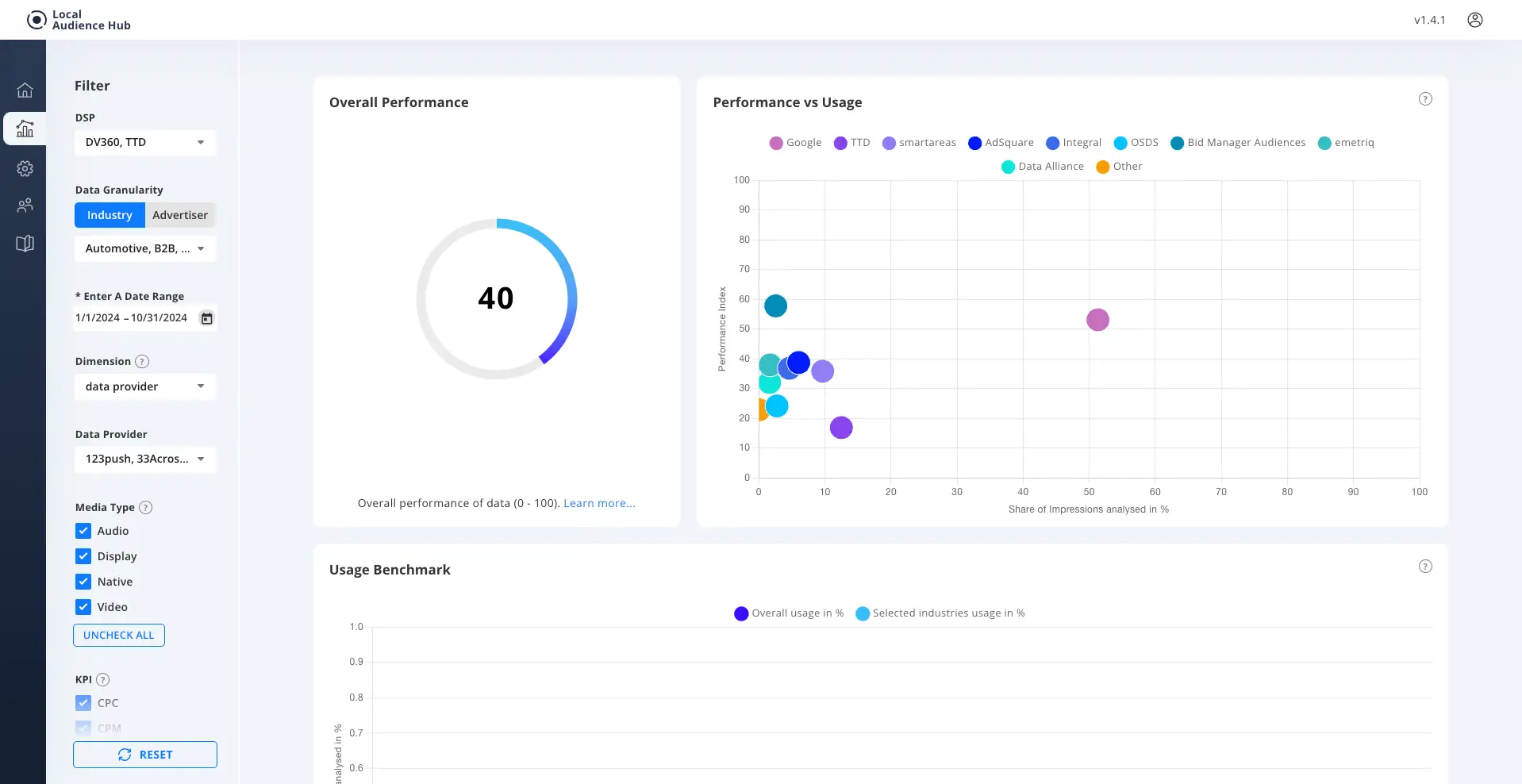Click the Local Audience Hub logo
This screenshot has width=1522, height=784.
pyautogui.click(x=77, y=20)
